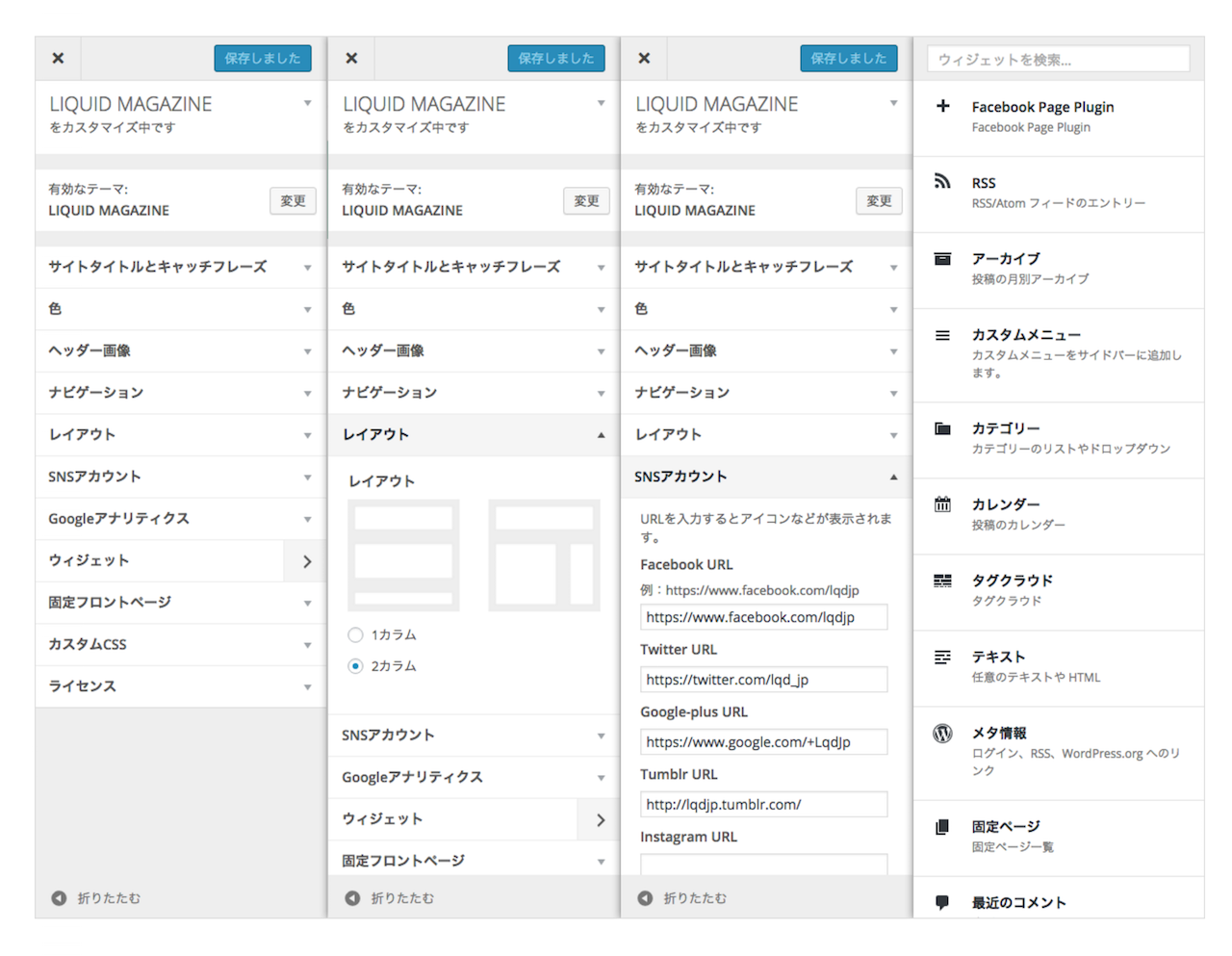Viewport: 1232px width, 956px height.
Task: Click the Custom Menu widget icon
Action: [942, 335]
